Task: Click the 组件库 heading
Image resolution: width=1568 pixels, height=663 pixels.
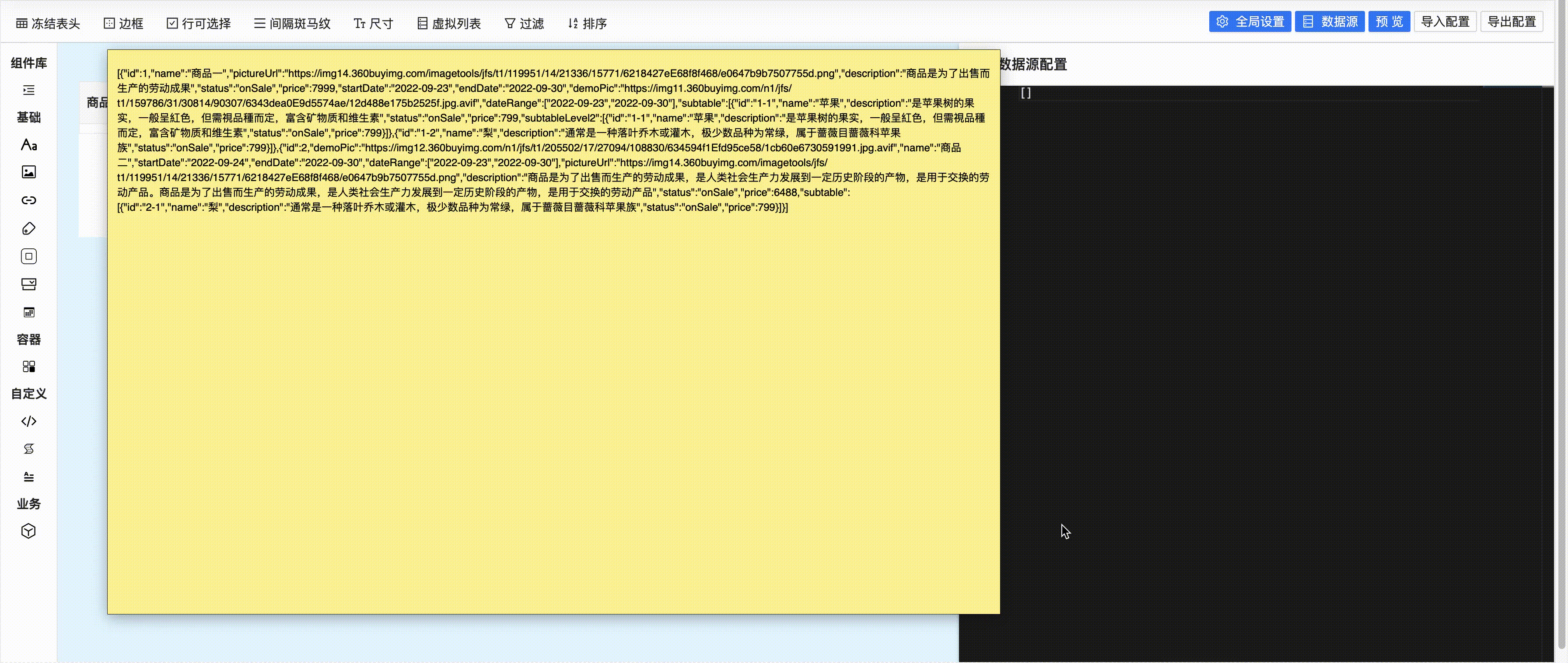Action: coord(28,63)
